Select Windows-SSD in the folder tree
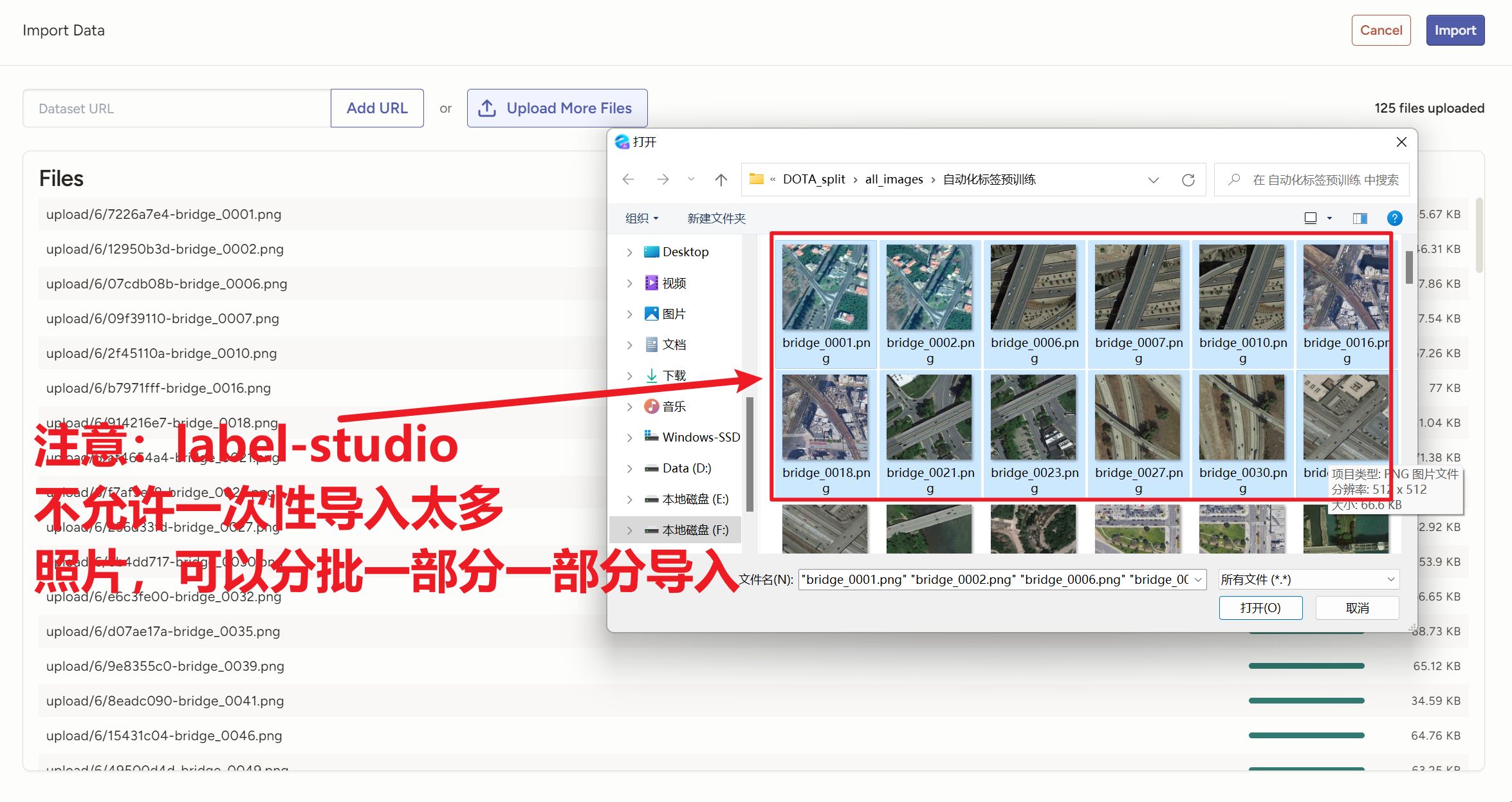Screen dimensions: 1512x802 701,437
